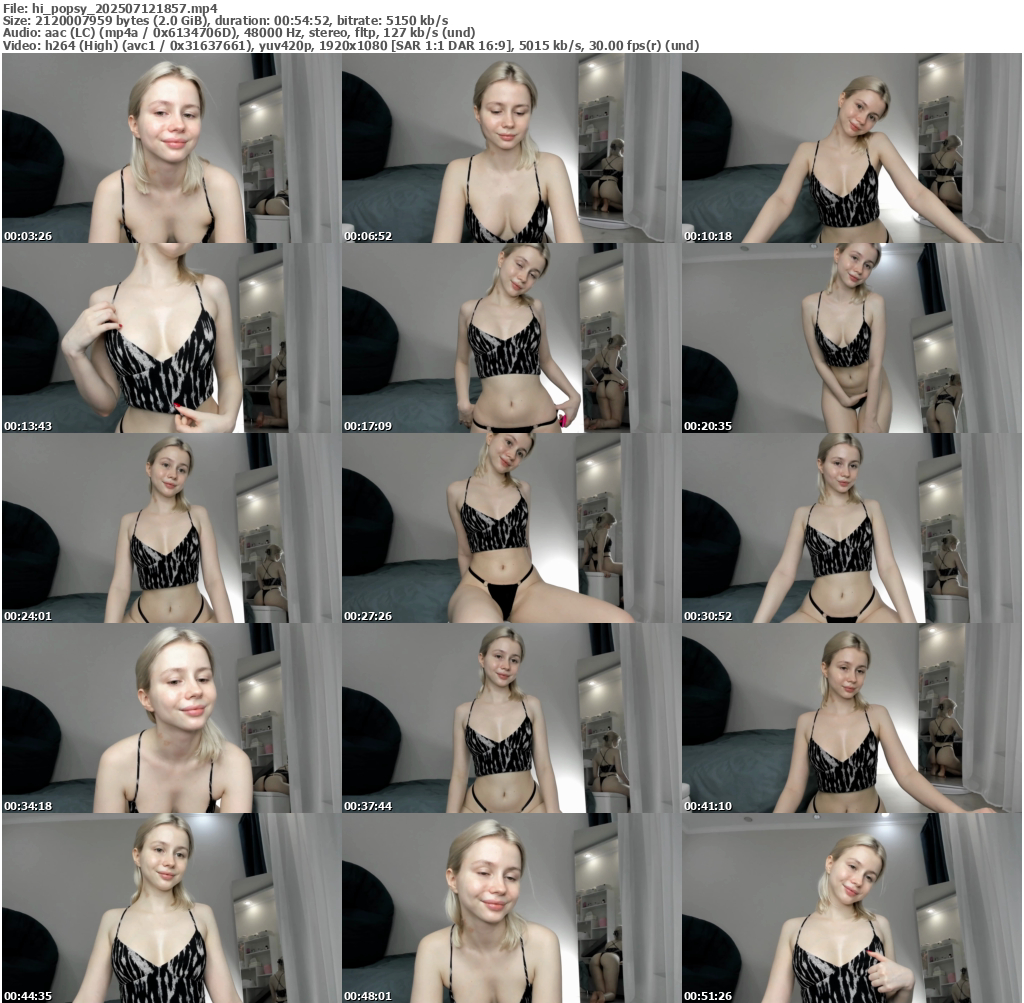
Task: Click the thumbnail at 00:10:18
Action: (x=851, y=148)
